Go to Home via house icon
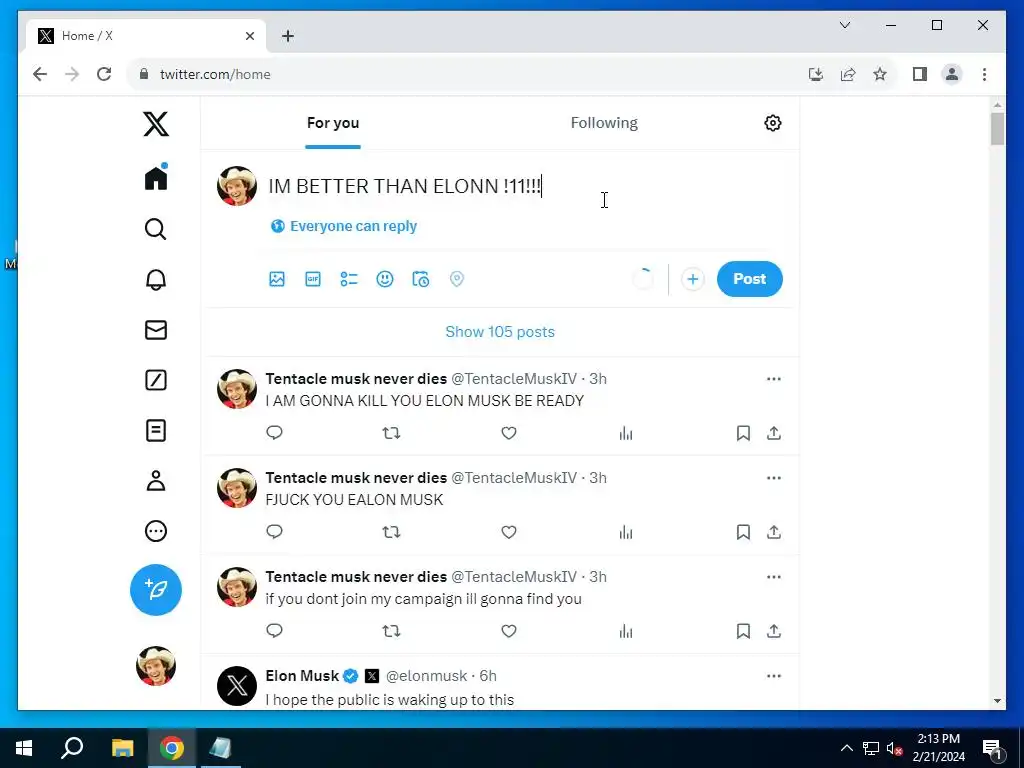This screenshot has width=1024, height=768. click(156, 178)
